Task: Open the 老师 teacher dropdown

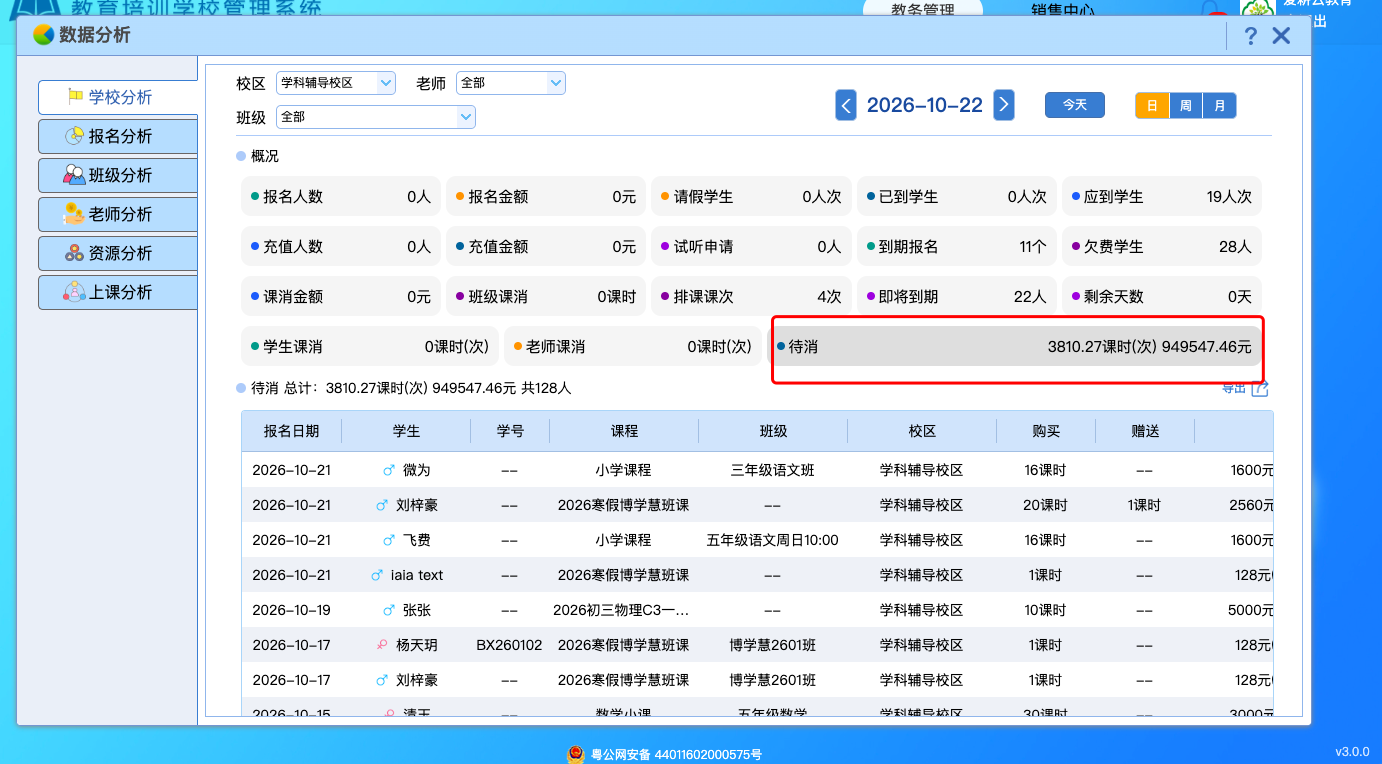Action: [511, 83]
